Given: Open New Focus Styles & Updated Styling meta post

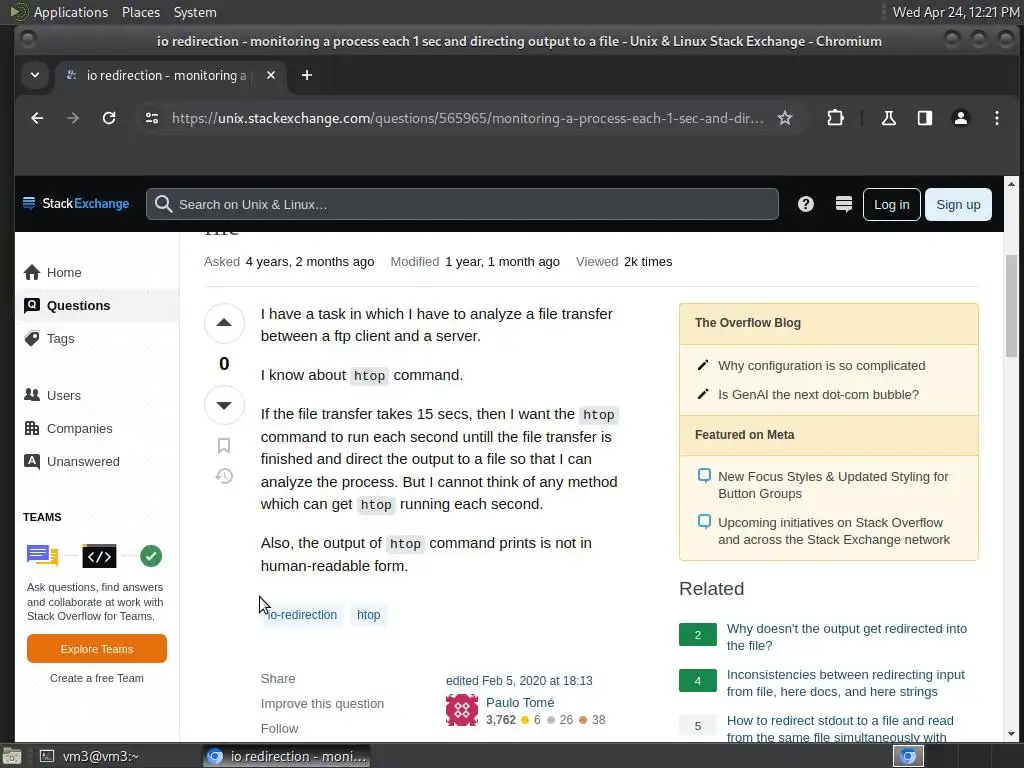Looking at the screenshot, I should point(833,485).
